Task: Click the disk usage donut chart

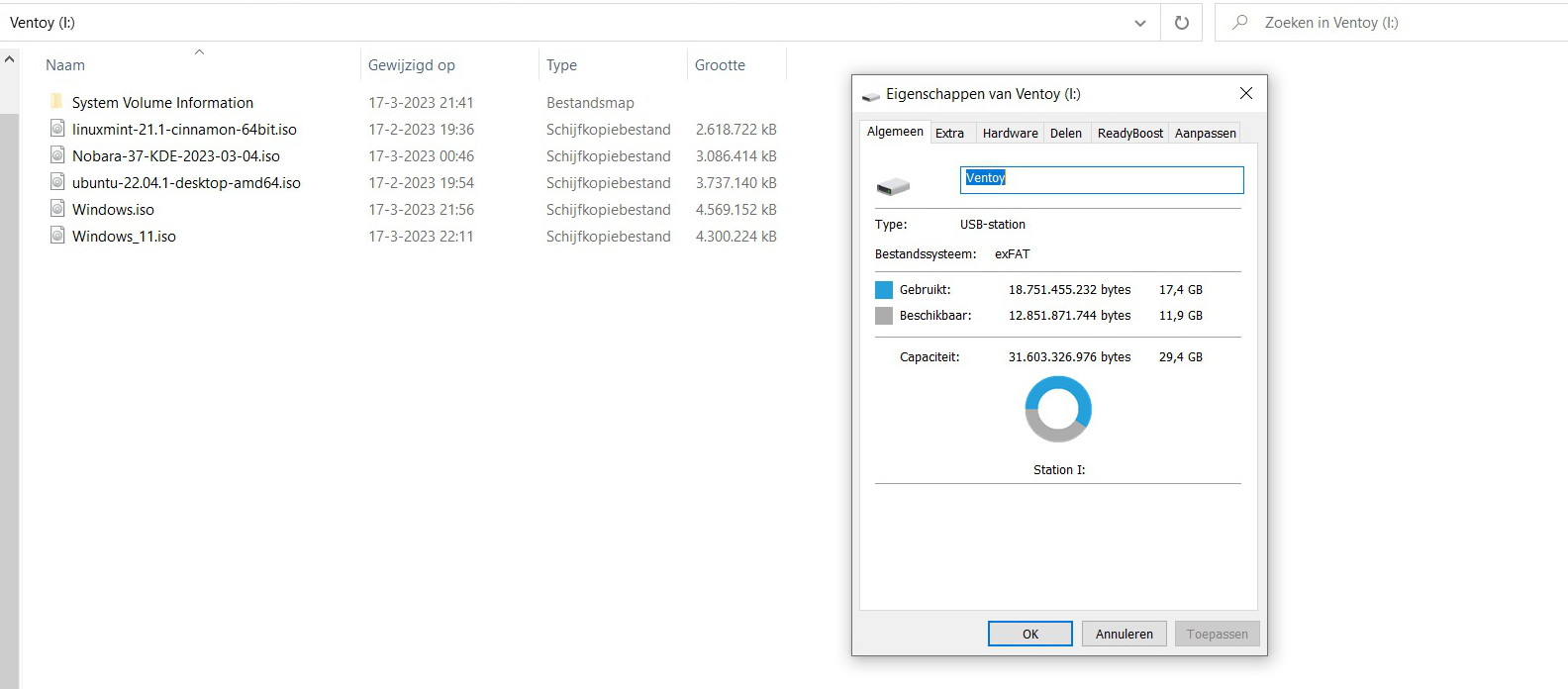Action: tap(1058, 409)
